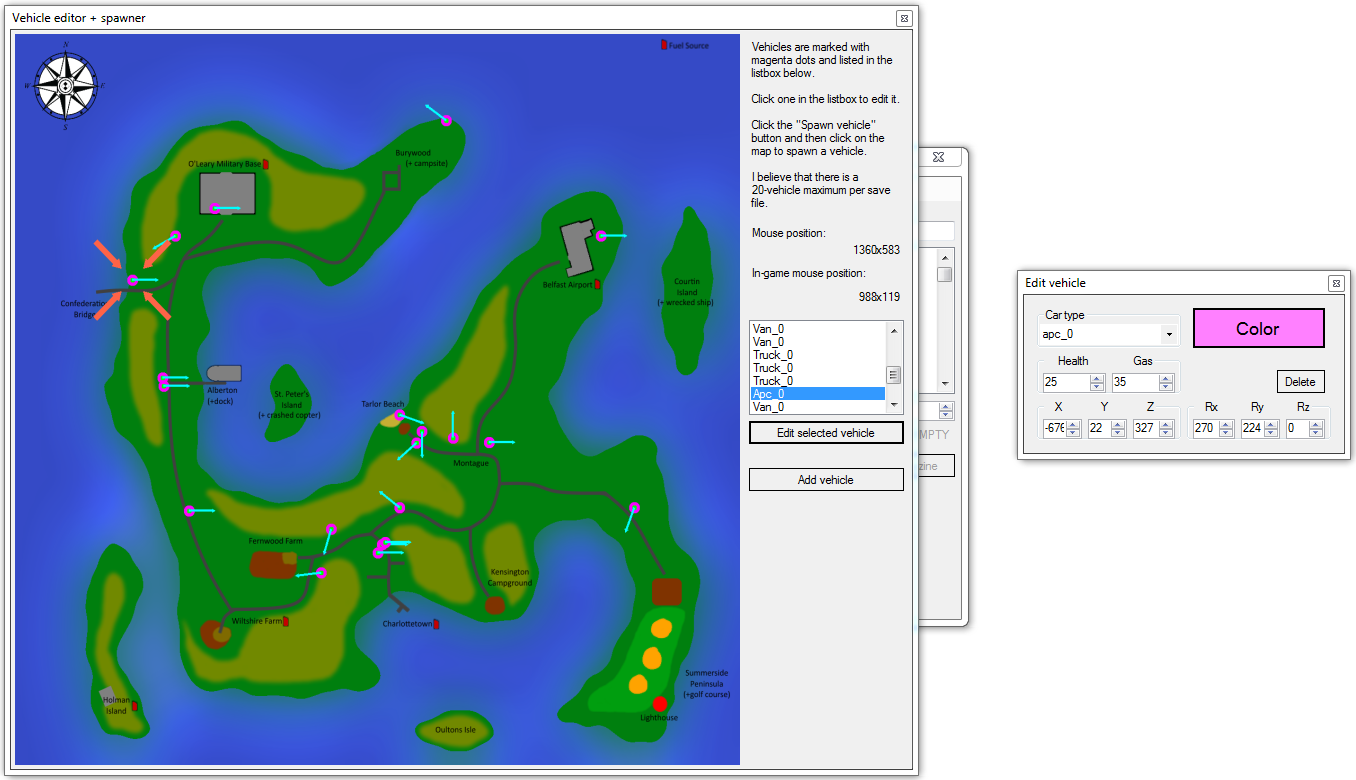Image resolution: width=1356 pixels, height=780 pixels.
Task: Click the brown Kensington Campground marker
Action: tap(494, 605)
